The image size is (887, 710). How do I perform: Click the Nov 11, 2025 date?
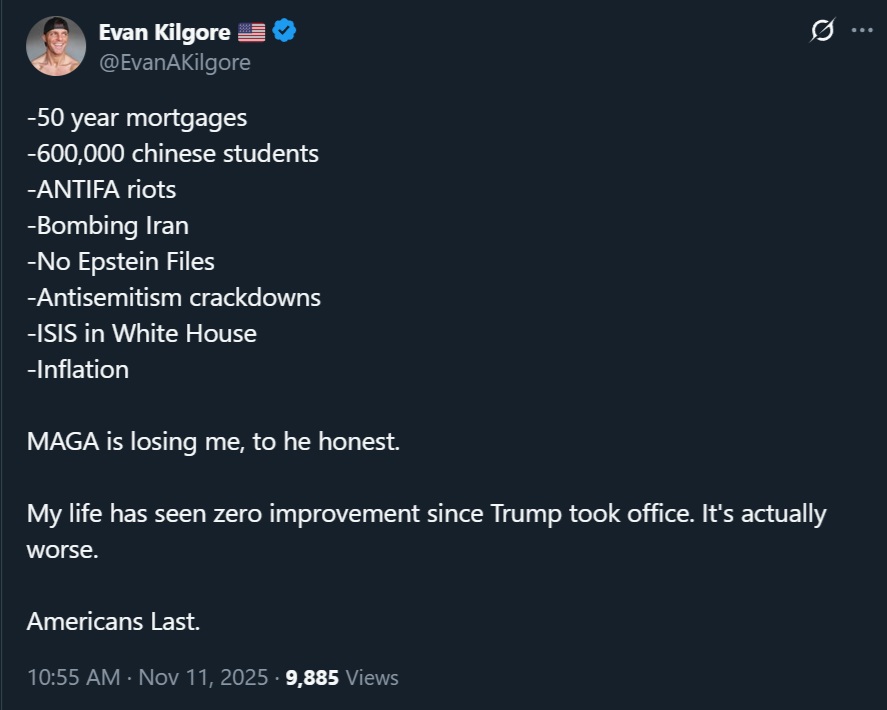203,677
